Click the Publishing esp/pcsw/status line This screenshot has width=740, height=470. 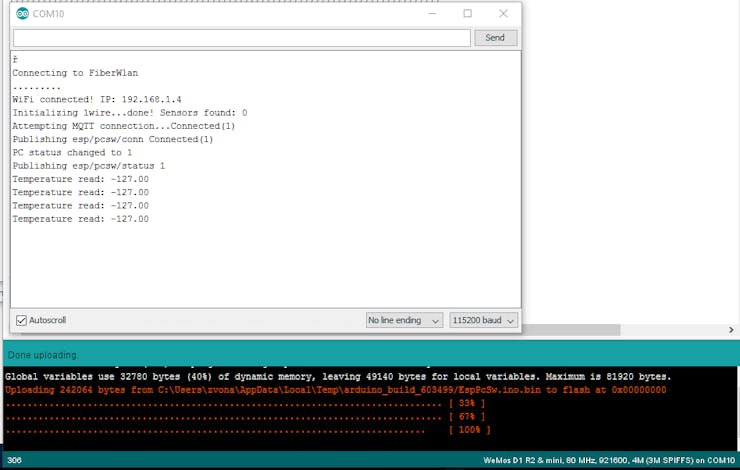88,166
